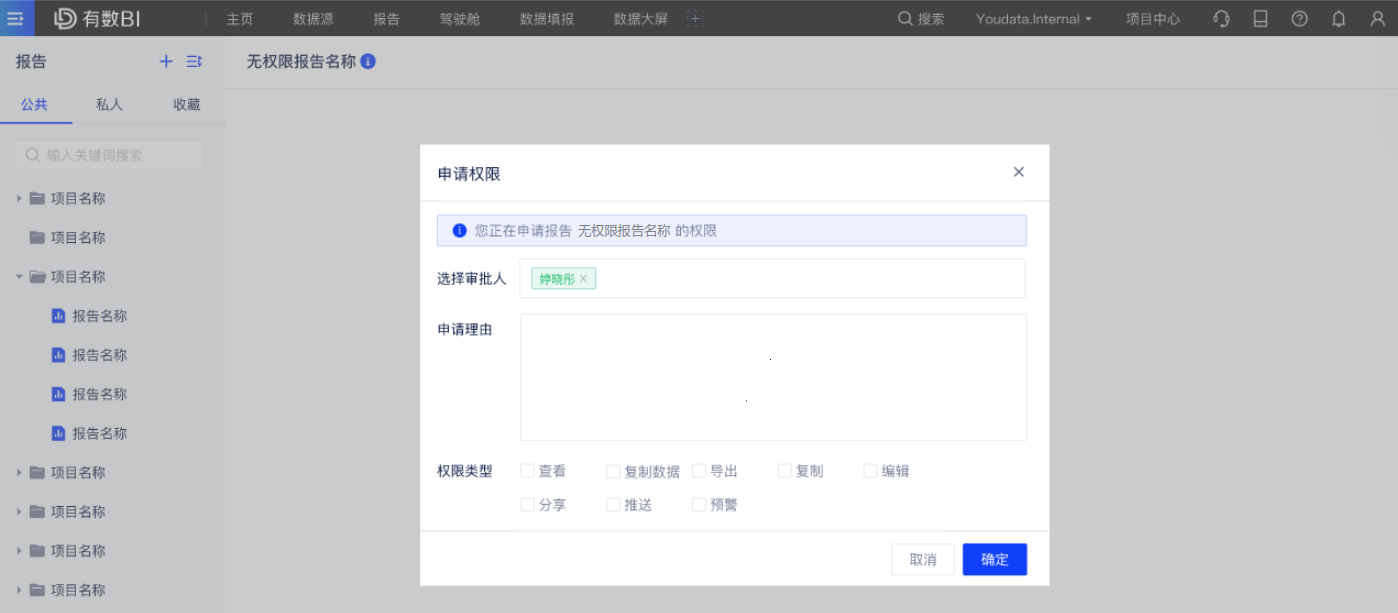Screen dimensions: 1398x613
Task: Tick the 分享 permission checkbox
Action: coord(527,505)
